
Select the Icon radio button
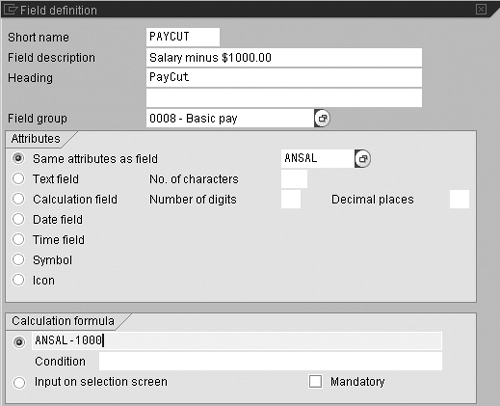(18, 280)
